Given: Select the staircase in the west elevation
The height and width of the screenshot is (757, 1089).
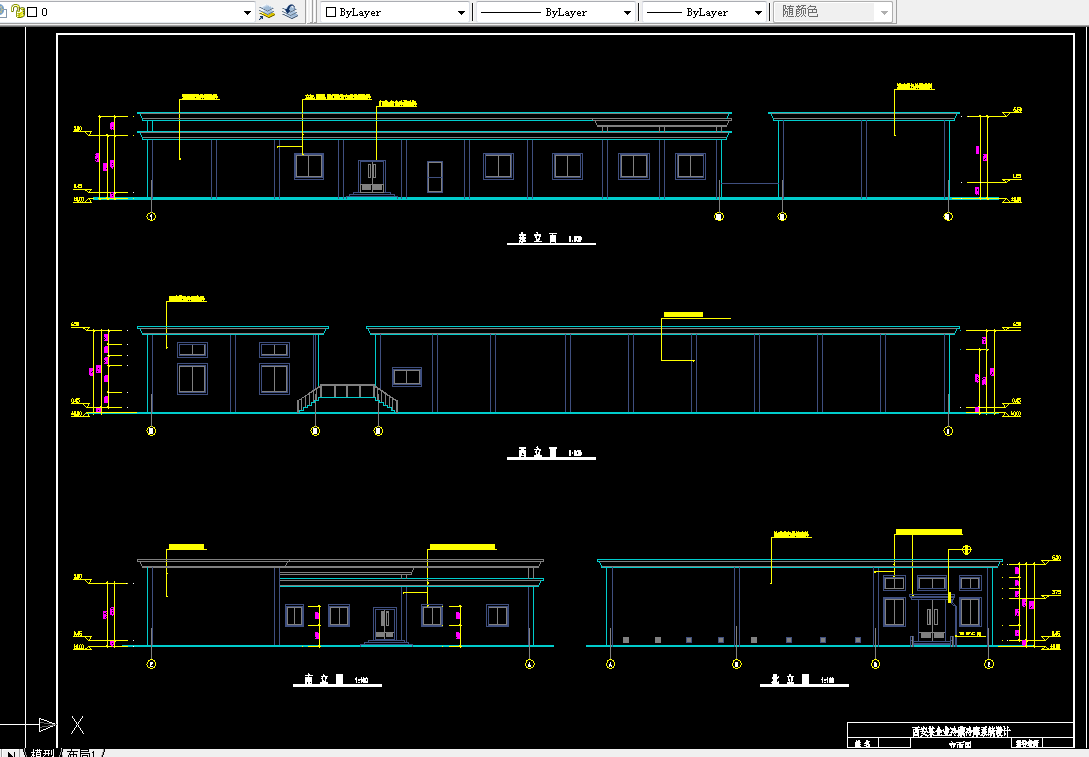Looking at the screenshot, I should (347, 398).
